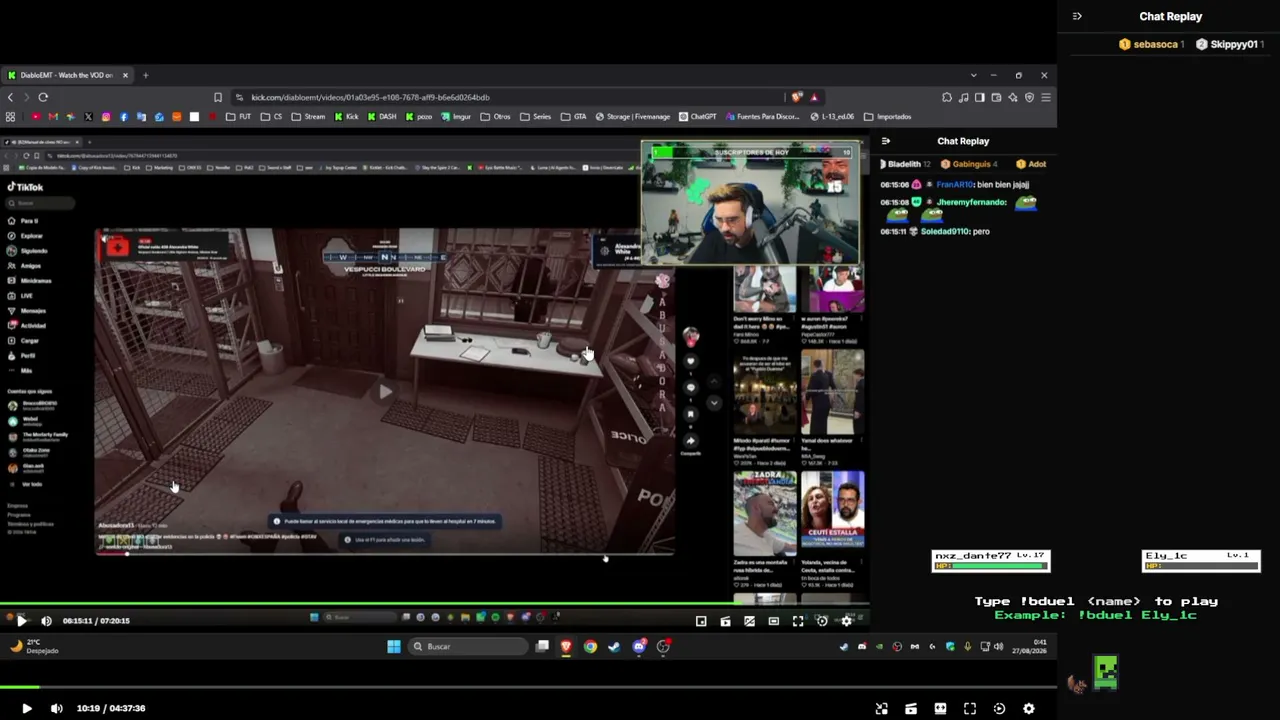Mute the inner Kick VOD volume
Screen dimensions: 1280x720
46,621
